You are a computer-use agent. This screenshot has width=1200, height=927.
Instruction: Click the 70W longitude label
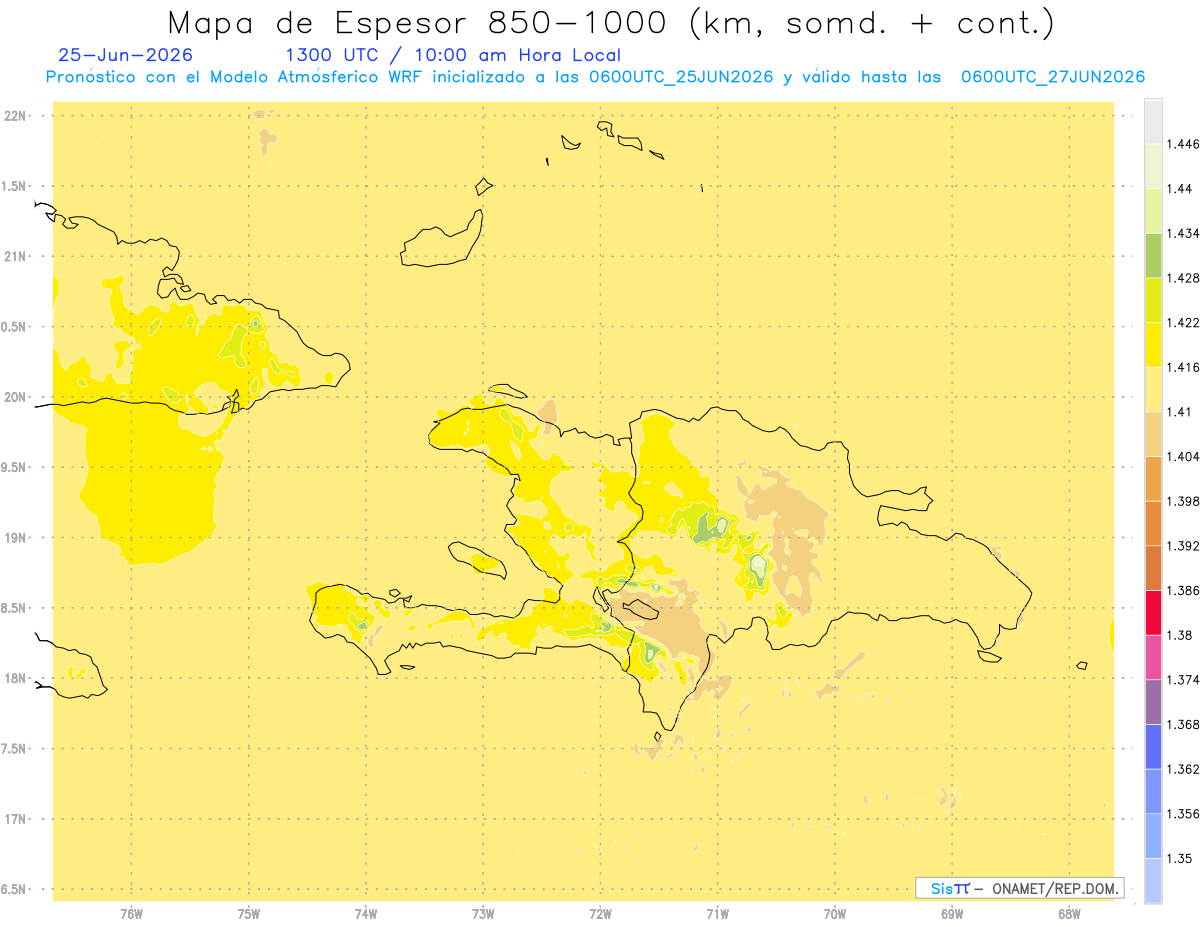pyautogui.click(x=835, y=913)
